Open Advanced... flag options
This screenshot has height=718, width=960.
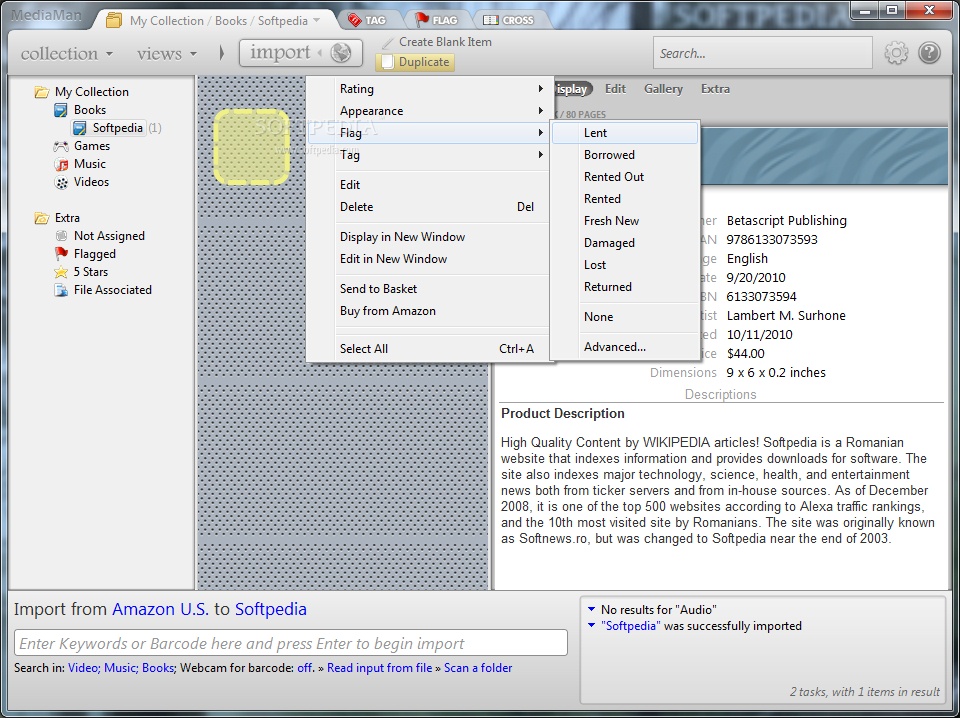(624, 347)
